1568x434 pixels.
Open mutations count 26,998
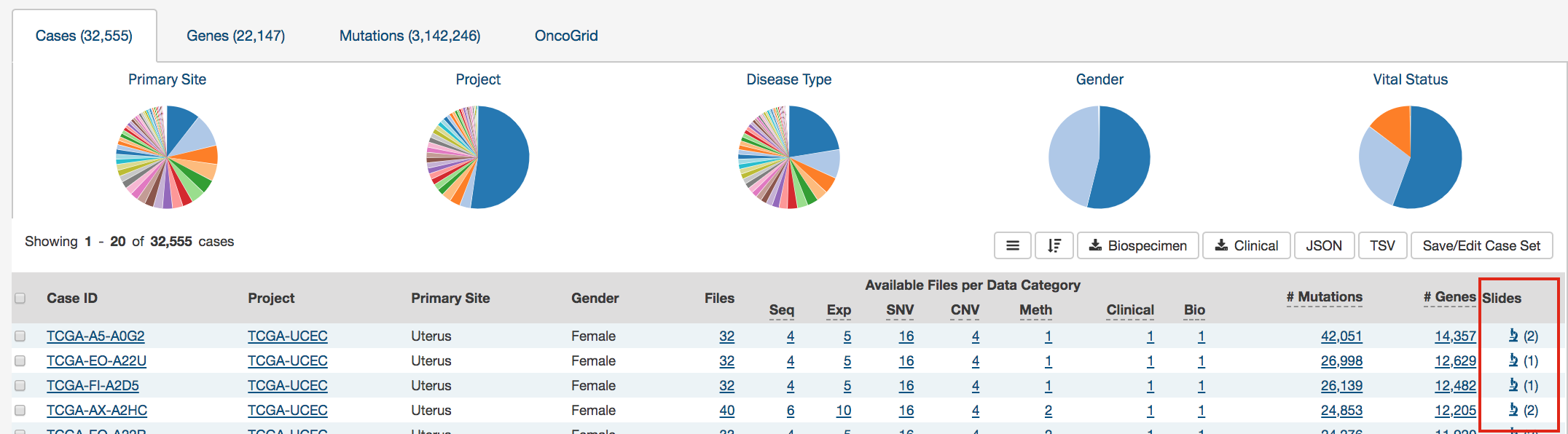pyautogui.click(x=1341, y=360)
